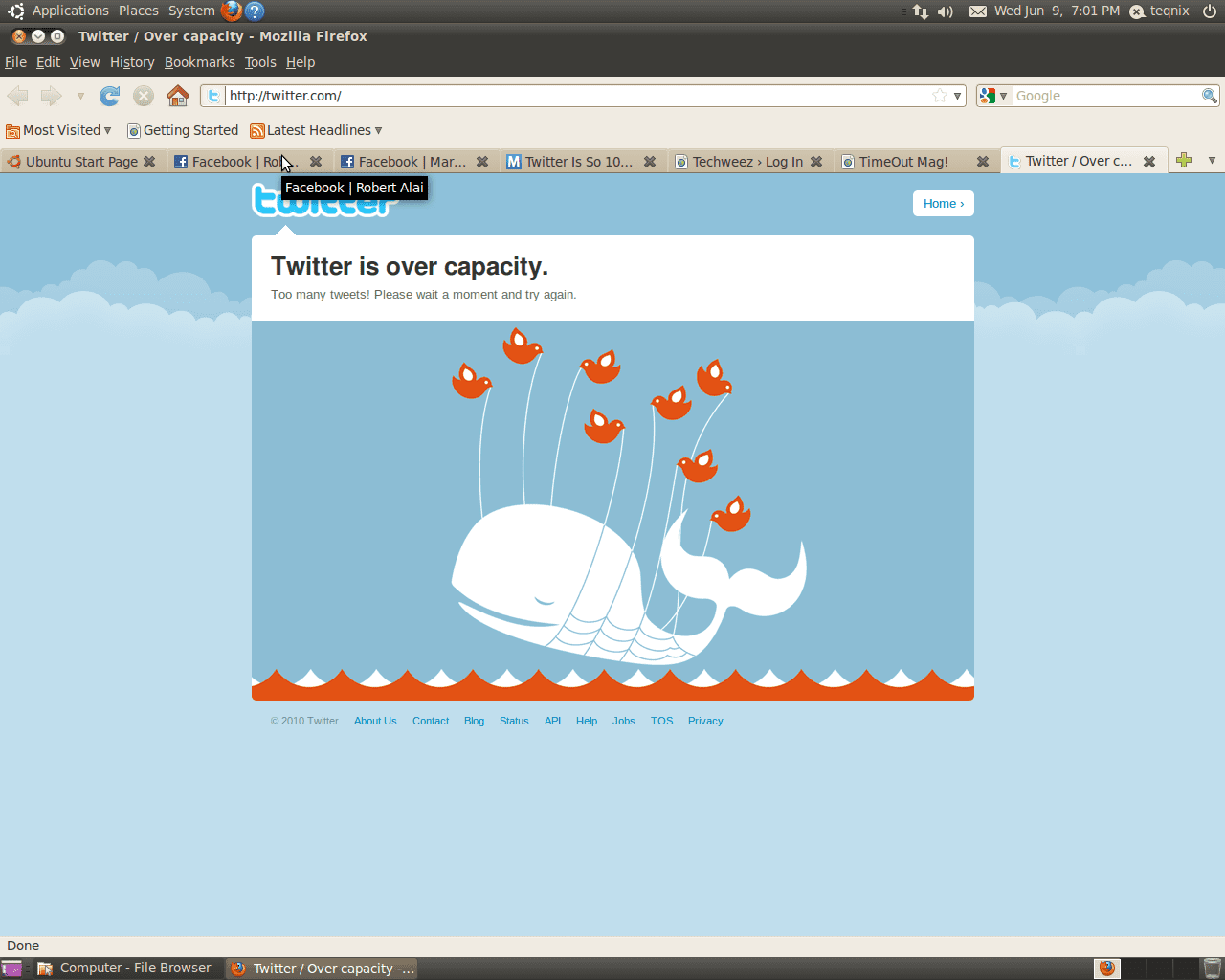Image resolution: width=1225 pixels, height=980 pixels.
Task: Switch to the Ubuntu Start Page tab
Action: point(82,162)
